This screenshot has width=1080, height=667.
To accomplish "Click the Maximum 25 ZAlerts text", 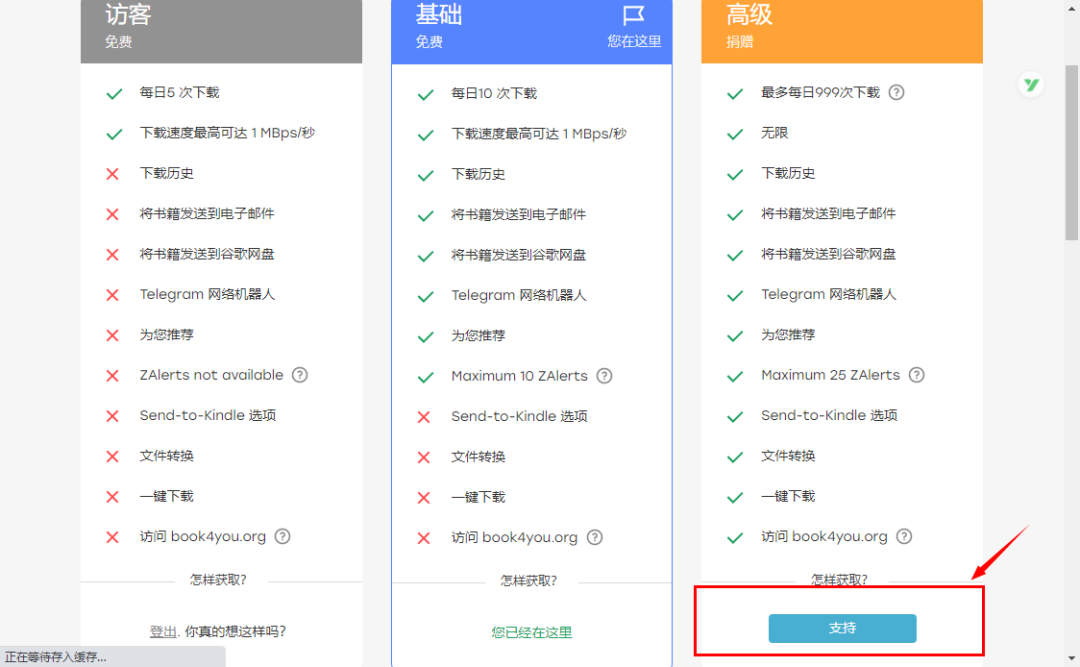I will pyautogui.click(x=831, y=375).
